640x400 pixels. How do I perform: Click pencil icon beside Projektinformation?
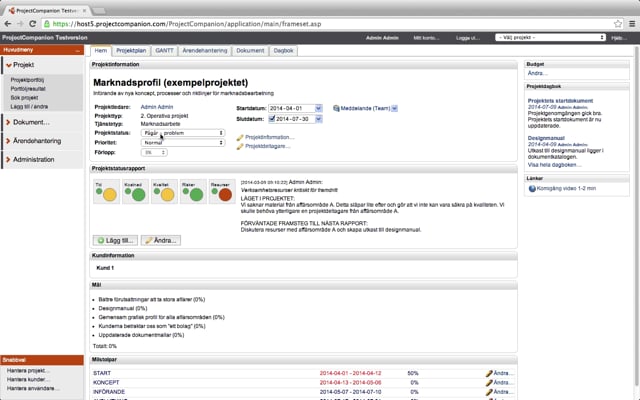(x=240, y=138)
